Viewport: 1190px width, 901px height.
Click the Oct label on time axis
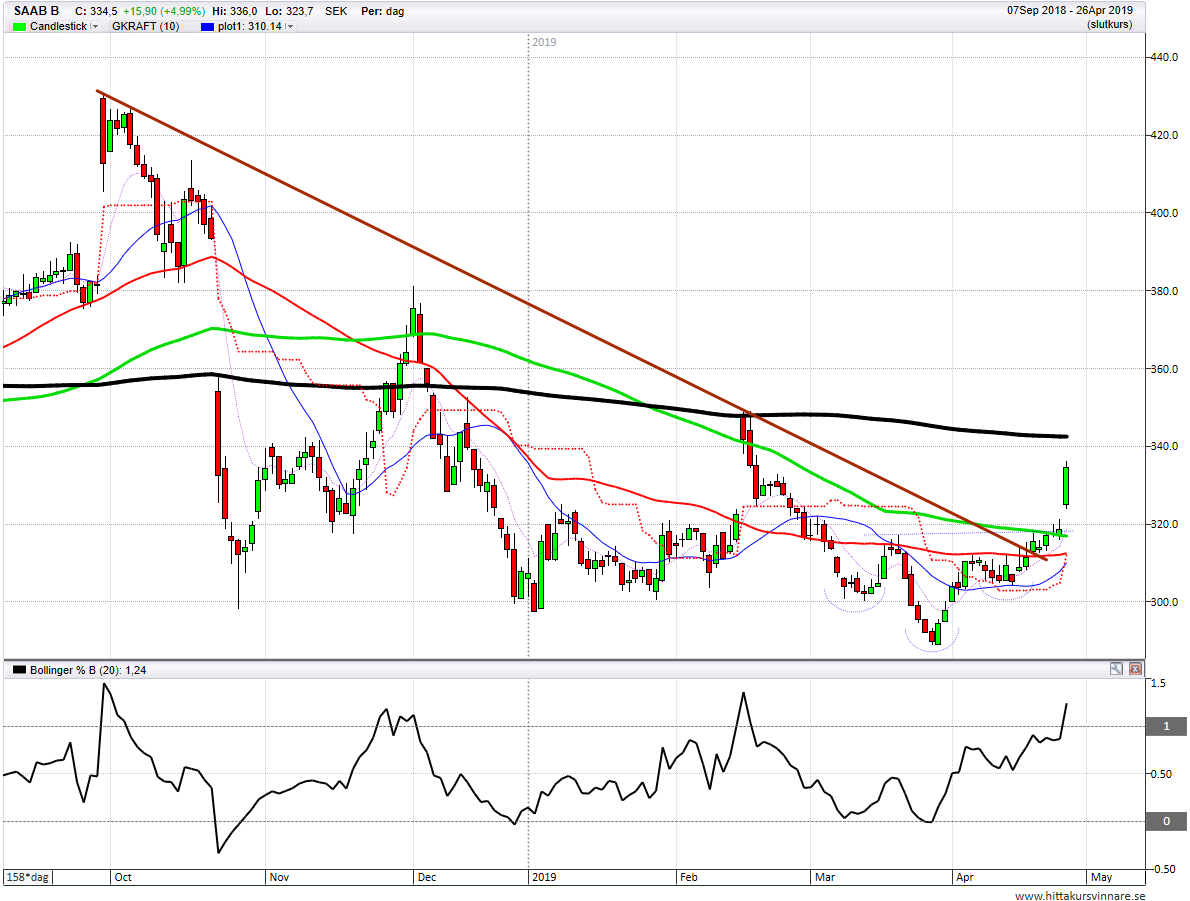coord(123,877)
